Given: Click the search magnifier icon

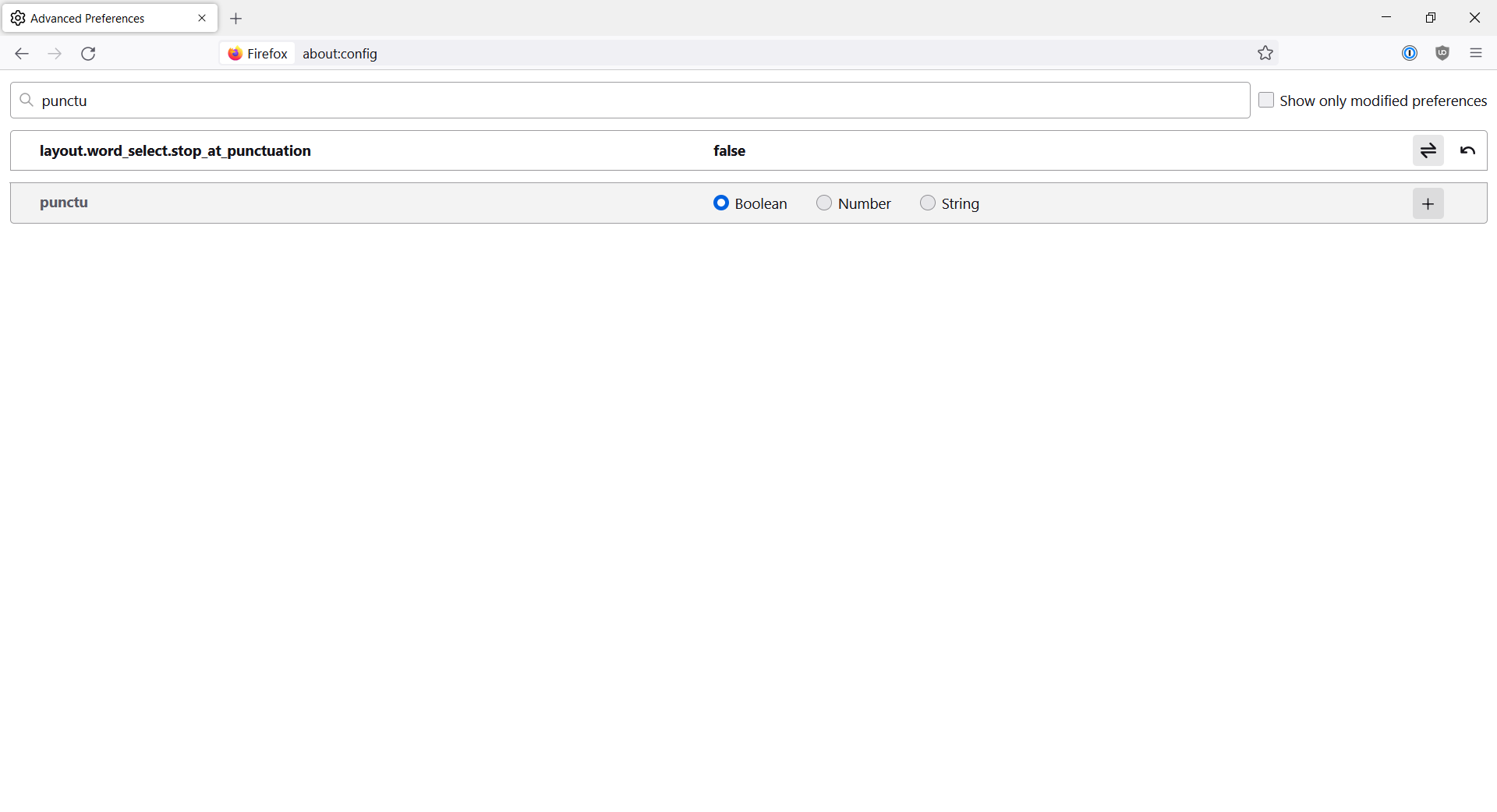Looking at the screenshot, I should 27,100.
